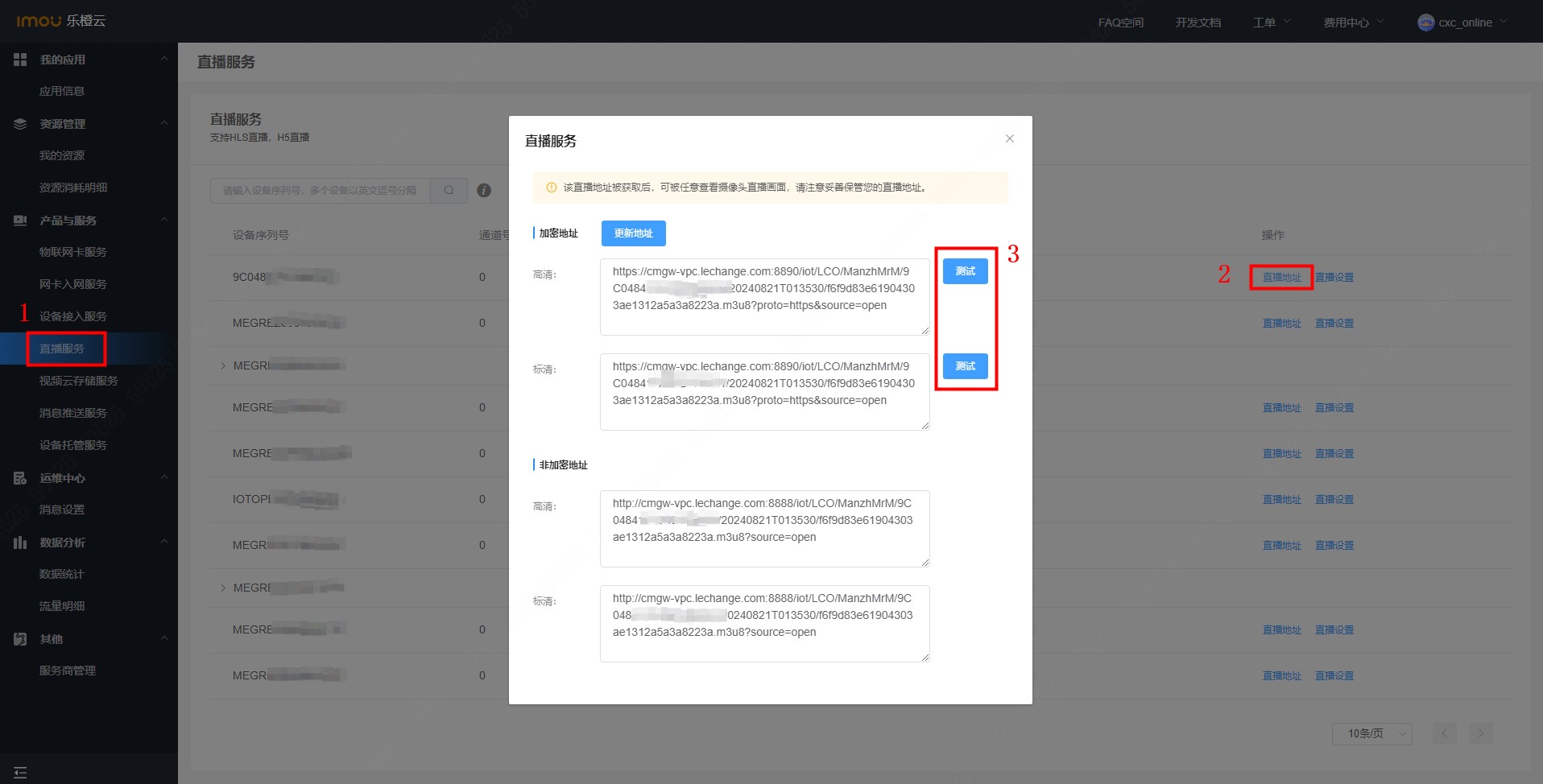Click 测试 button for encrypted 高清 address
1543x784 pixels.
965,271
